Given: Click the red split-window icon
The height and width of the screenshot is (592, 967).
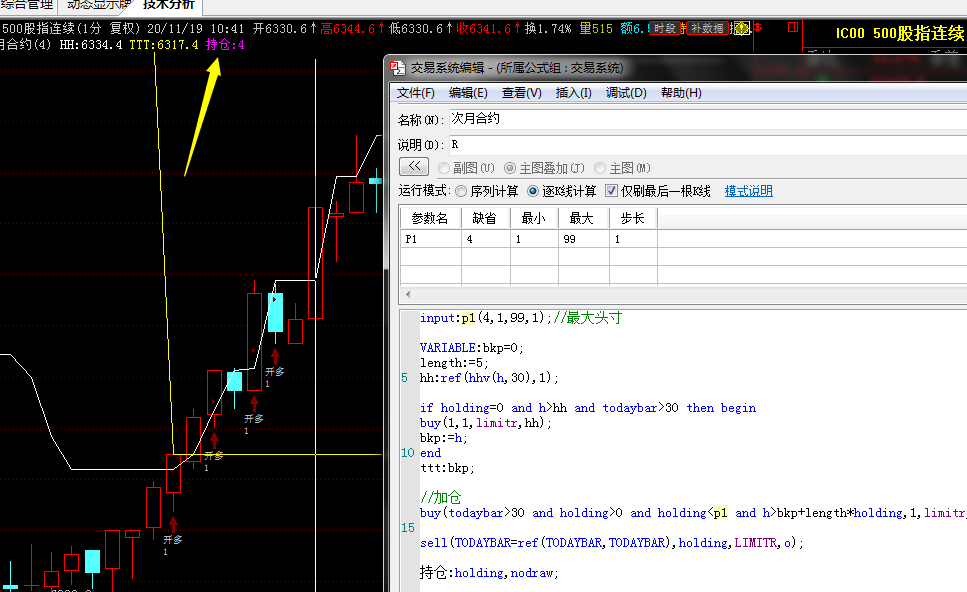Looking at the screenshot, I should tap(793, 27).
